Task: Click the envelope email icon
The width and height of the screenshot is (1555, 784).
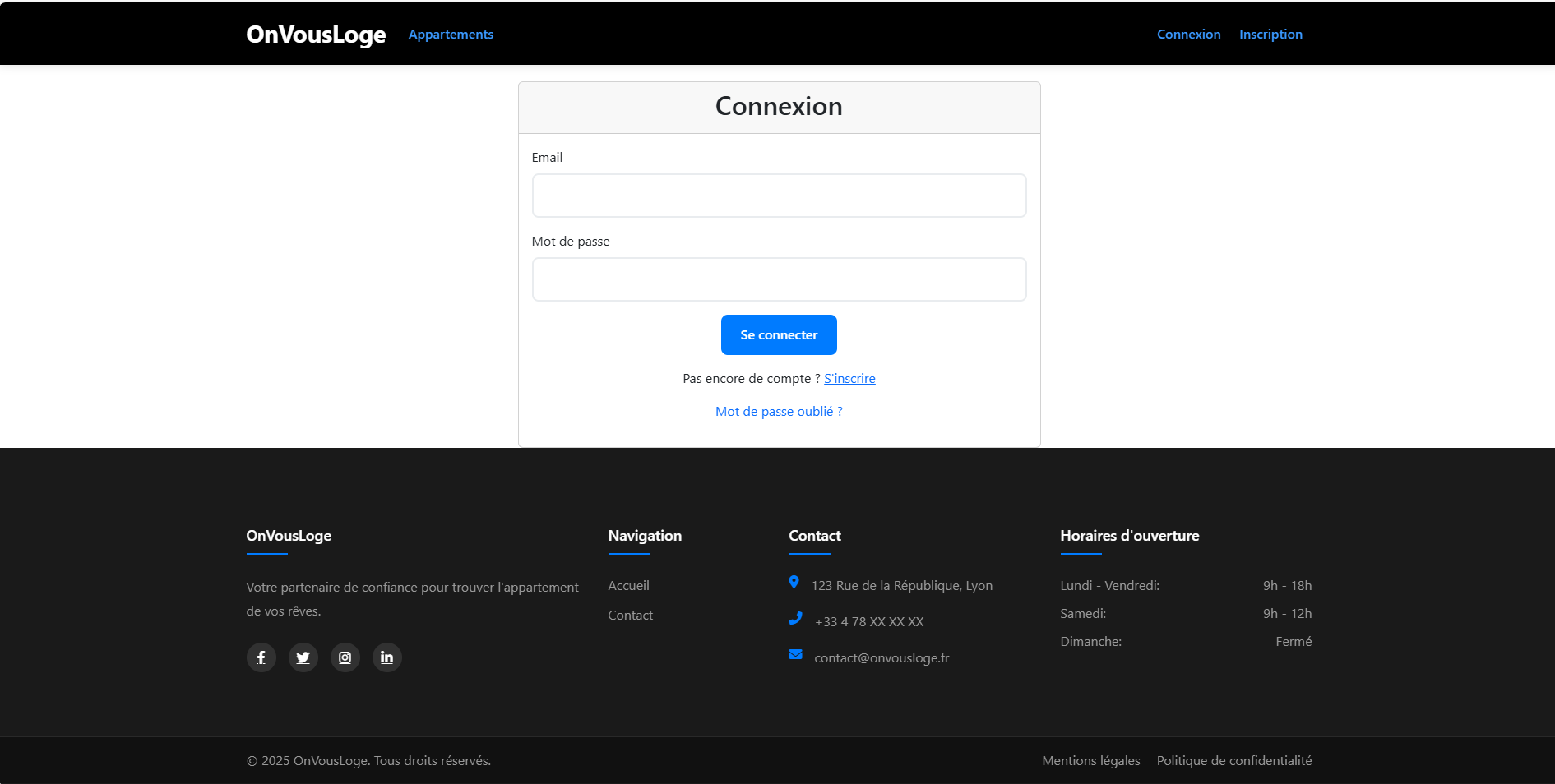Action: [x=795, y=655]
